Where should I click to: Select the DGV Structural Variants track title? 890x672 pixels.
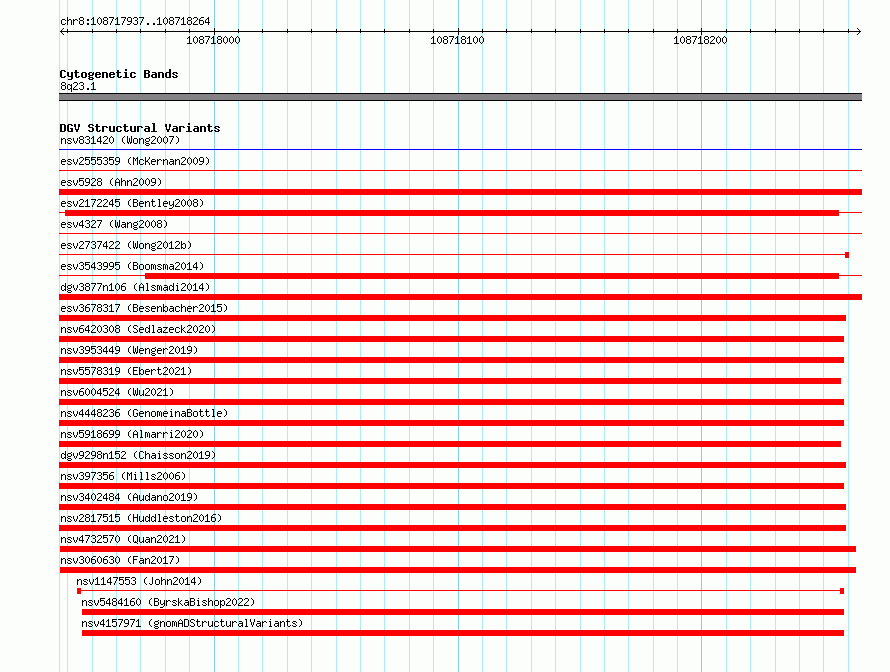(140, 128)
